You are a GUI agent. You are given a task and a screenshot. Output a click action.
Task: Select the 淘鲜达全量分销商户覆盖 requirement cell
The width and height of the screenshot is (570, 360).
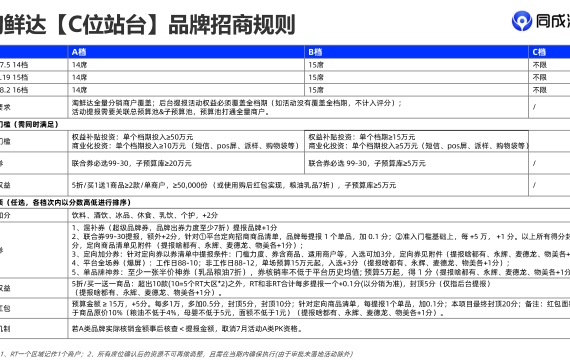click(298, 107)
